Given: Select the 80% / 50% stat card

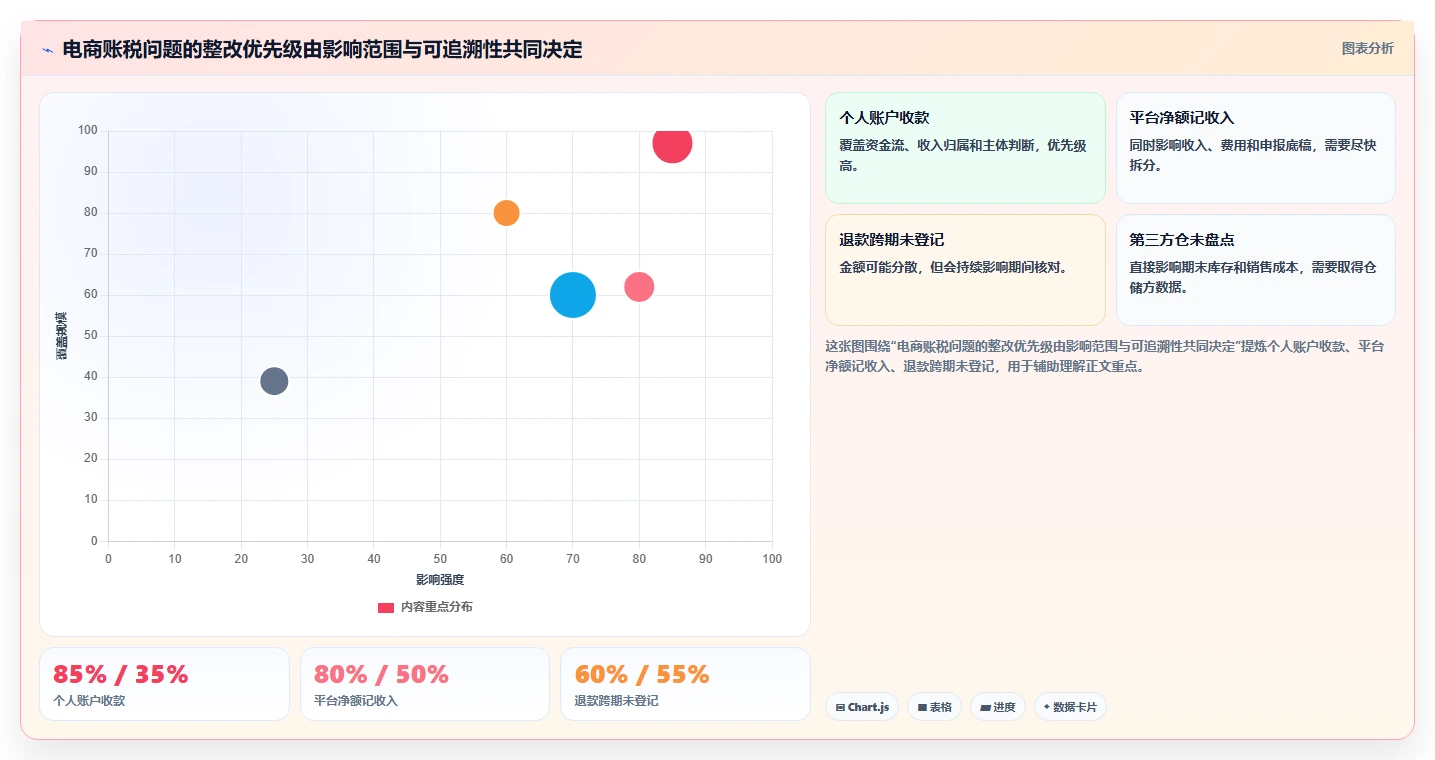Looking at the screenshot, I should (425, 684).
